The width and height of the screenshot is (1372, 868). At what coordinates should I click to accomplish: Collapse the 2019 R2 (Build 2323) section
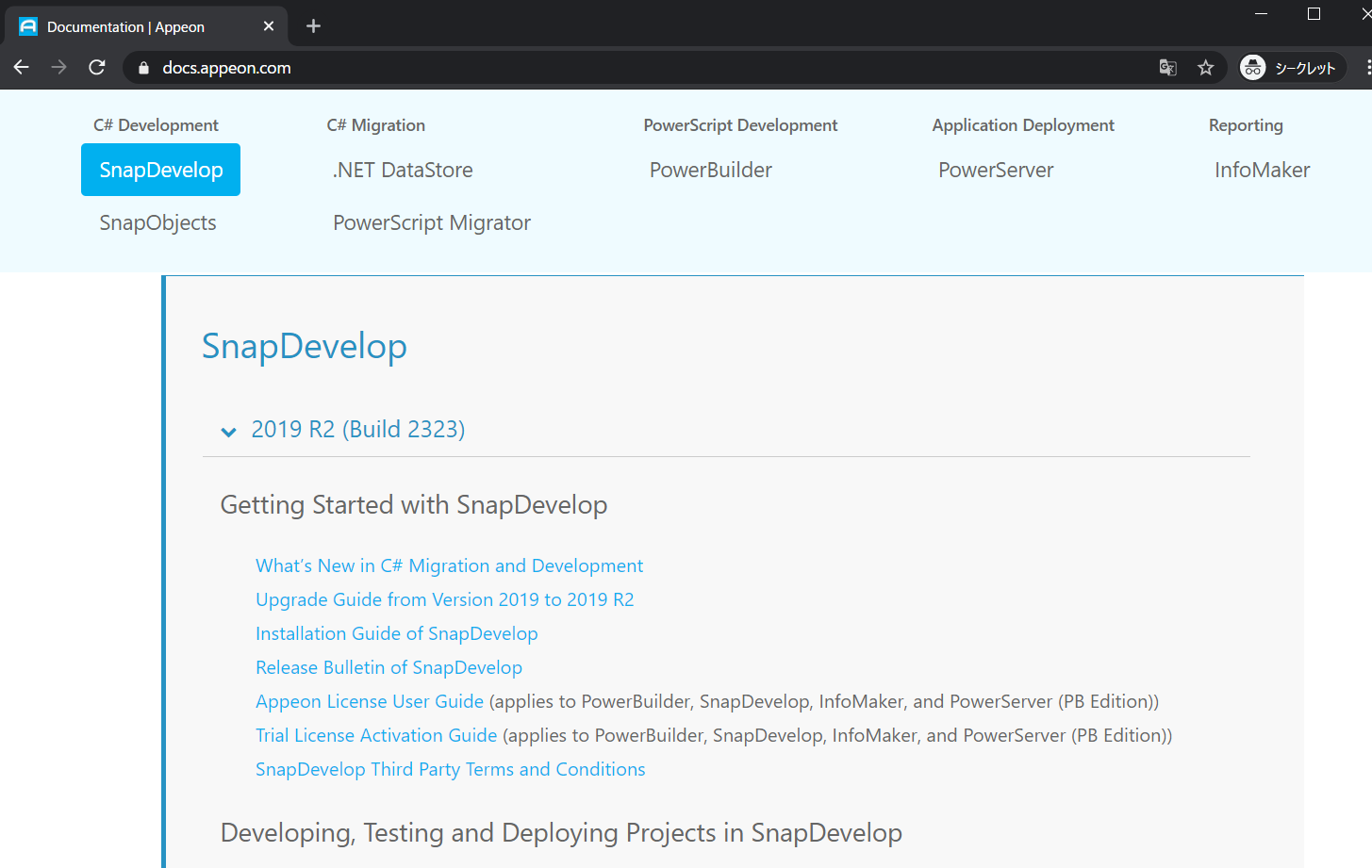pos(228,432)
